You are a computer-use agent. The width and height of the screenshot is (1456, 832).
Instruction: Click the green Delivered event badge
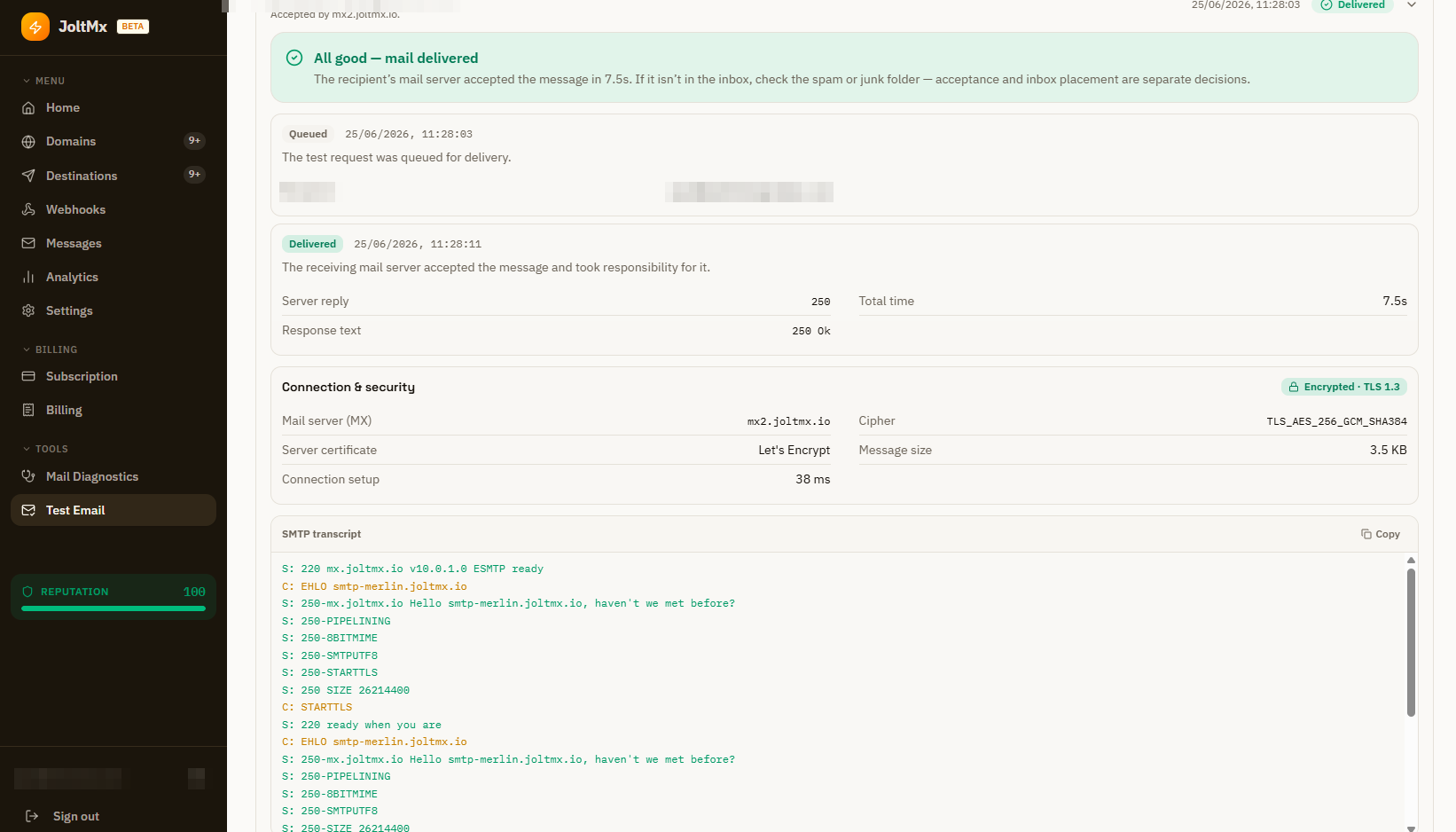(312, 244)
